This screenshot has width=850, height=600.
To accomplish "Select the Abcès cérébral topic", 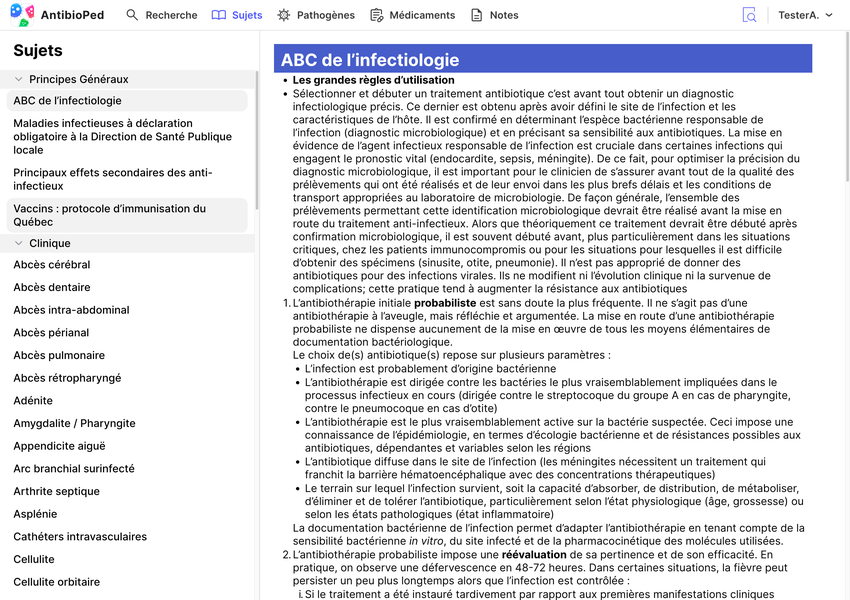I will (x=53, y=264).
